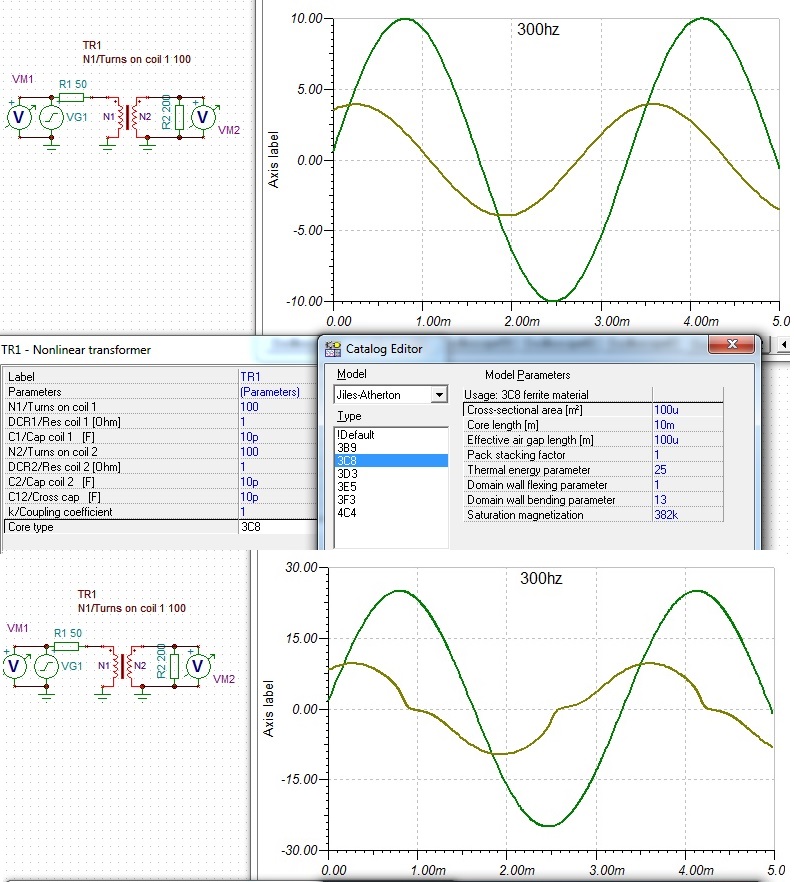Viewport: 794px width, 882px height.
Task: Click Axis label on the top graph
Action: [273, 160]
